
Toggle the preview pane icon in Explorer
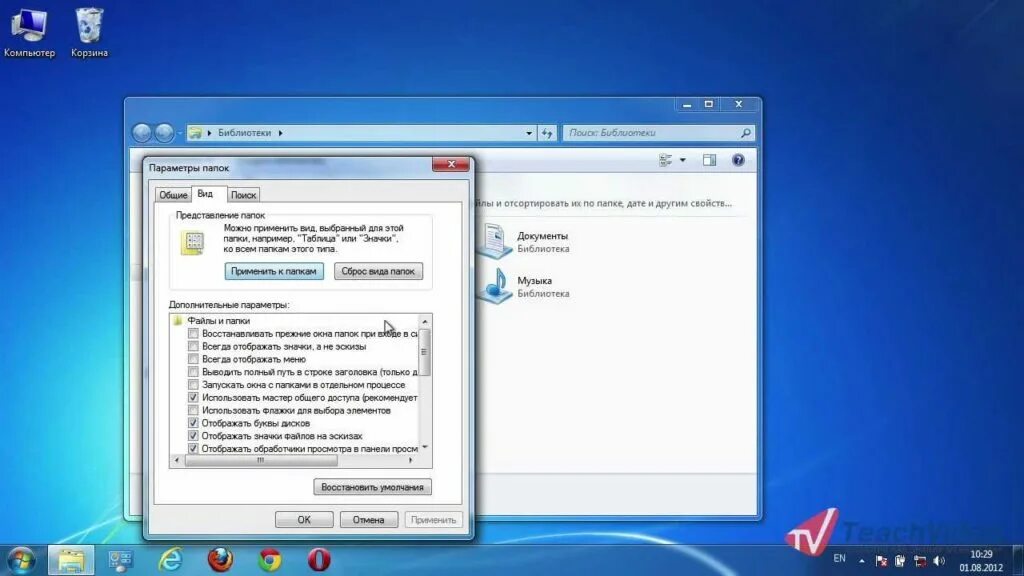(709, 160)
